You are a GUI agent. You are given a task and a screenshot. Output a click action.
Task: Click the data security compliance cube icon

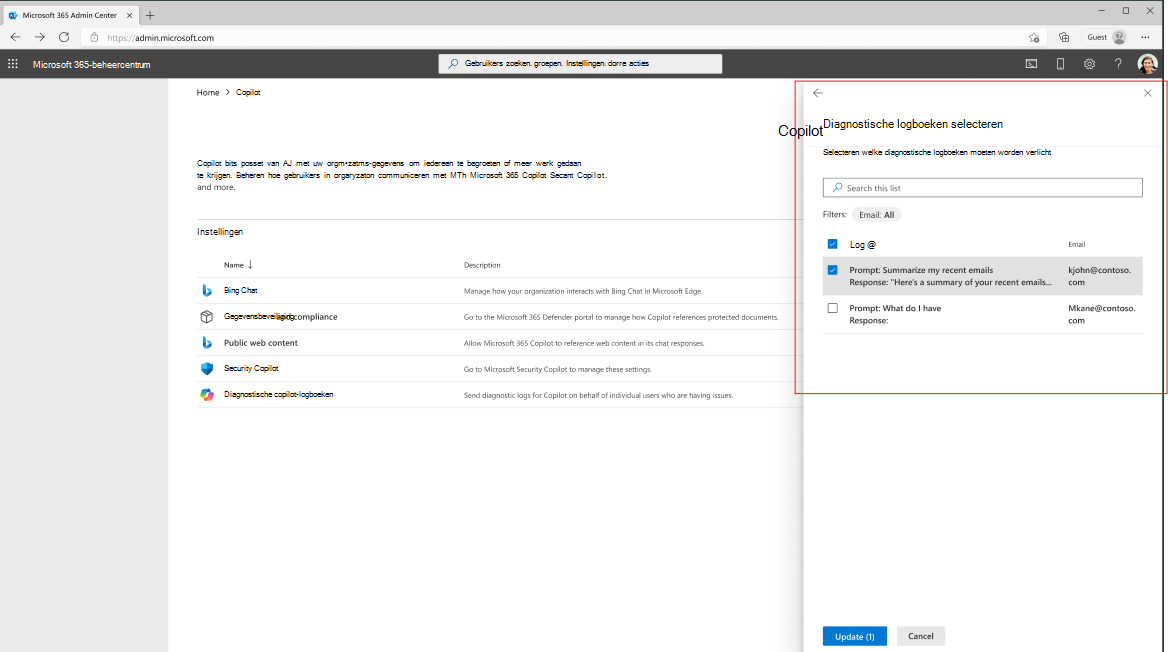click(x=207, y=317)
